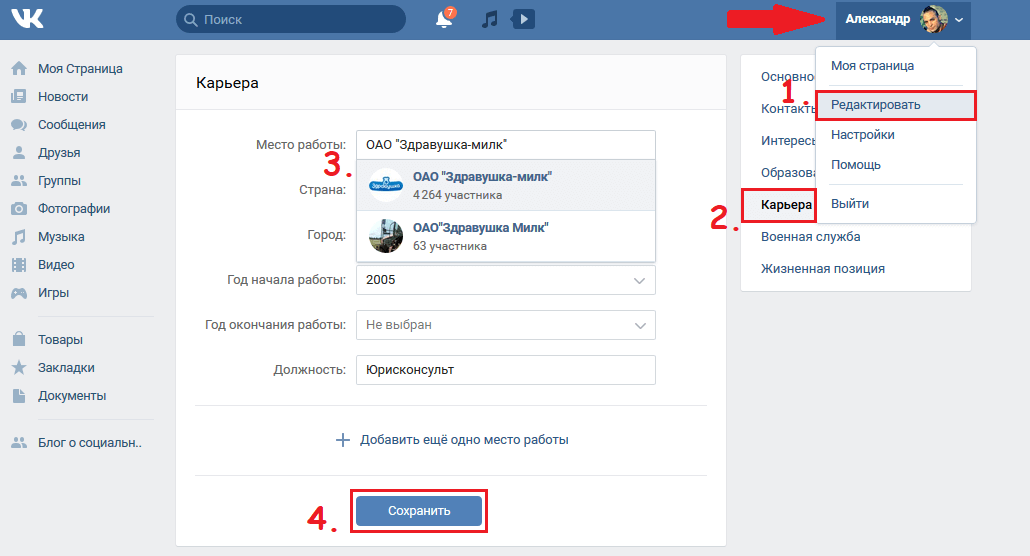Go to Моя Страница in sidebar
The height and width of the screenshot is (556, 1030).
80,68
